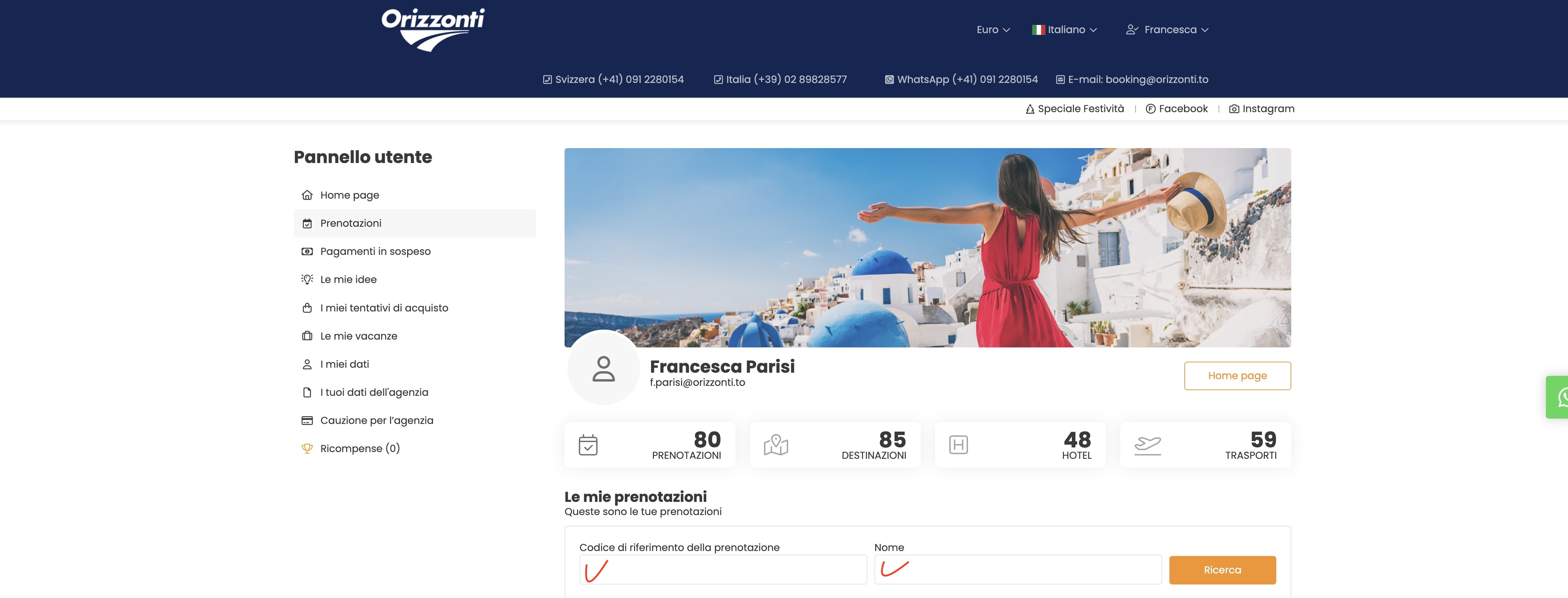Click the Speciale Festività tree icon
The width and height of the screenshot is (1568, 598).
(1030, 110)
